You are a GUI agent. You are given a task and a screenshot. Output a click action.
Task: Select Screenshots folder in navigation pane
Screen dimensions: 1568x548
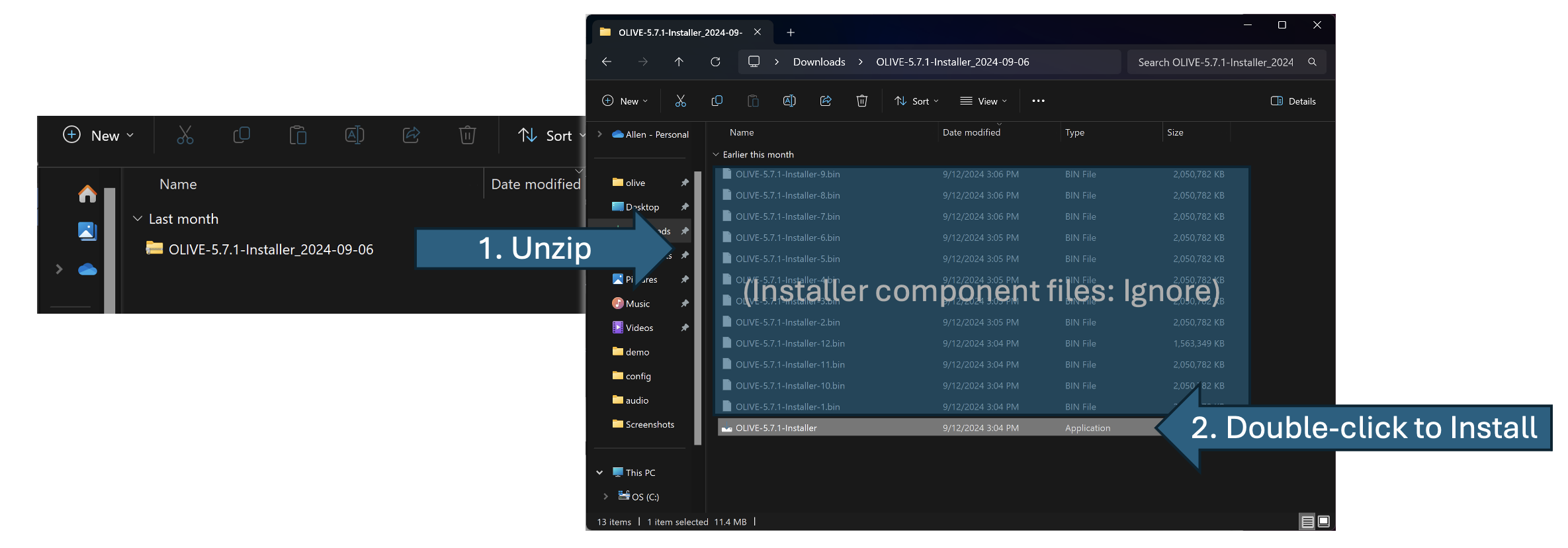[x=643, y=424]
